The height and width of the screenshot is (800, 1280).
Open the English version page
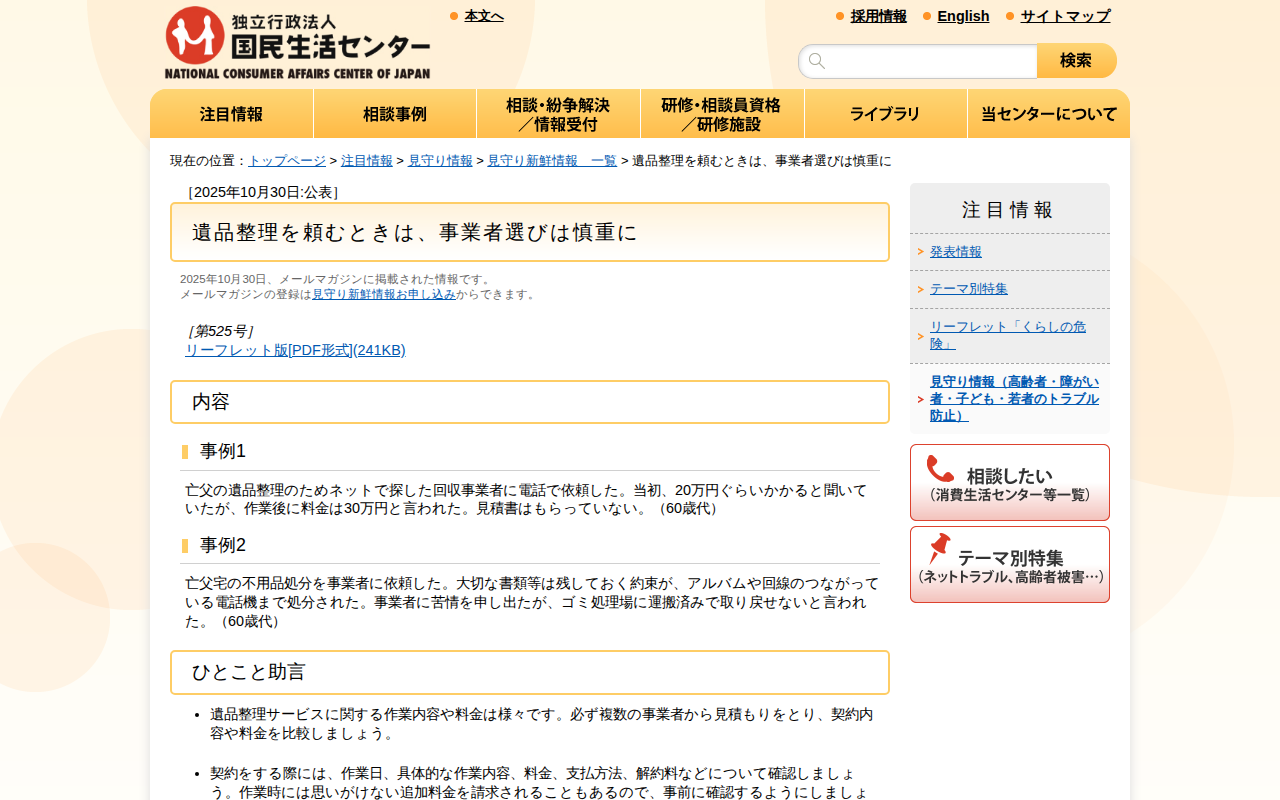coord(963,16)
